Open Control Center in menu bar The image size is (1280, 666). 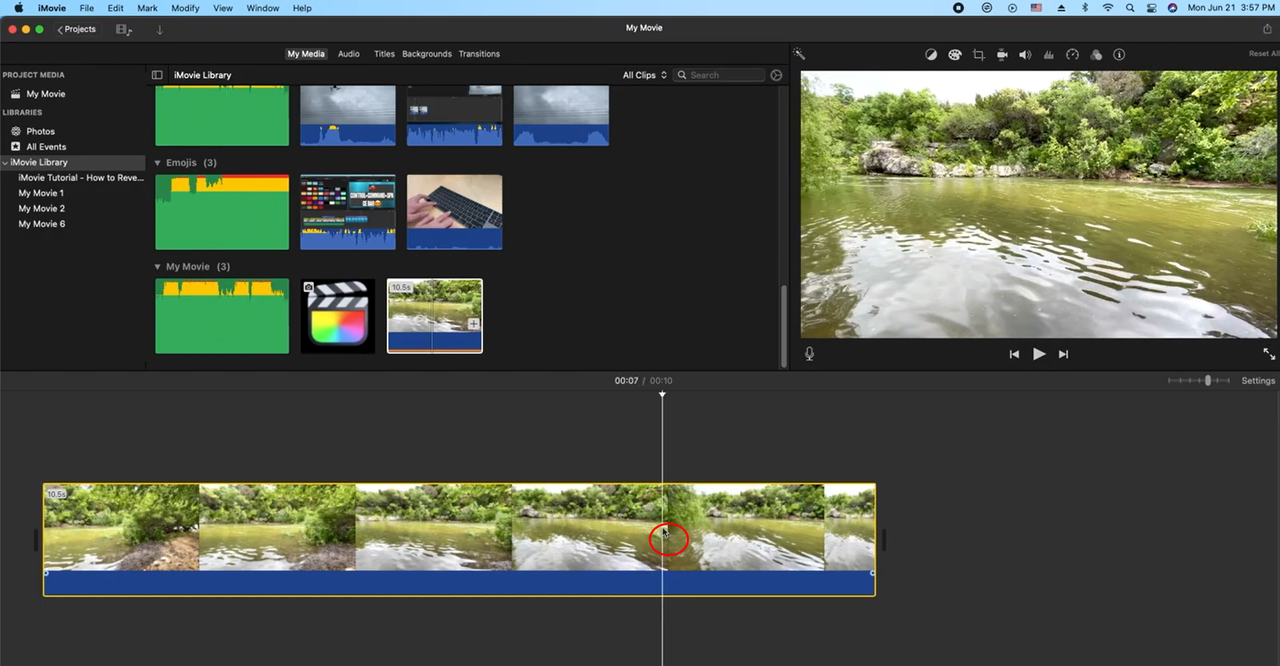1151,8
